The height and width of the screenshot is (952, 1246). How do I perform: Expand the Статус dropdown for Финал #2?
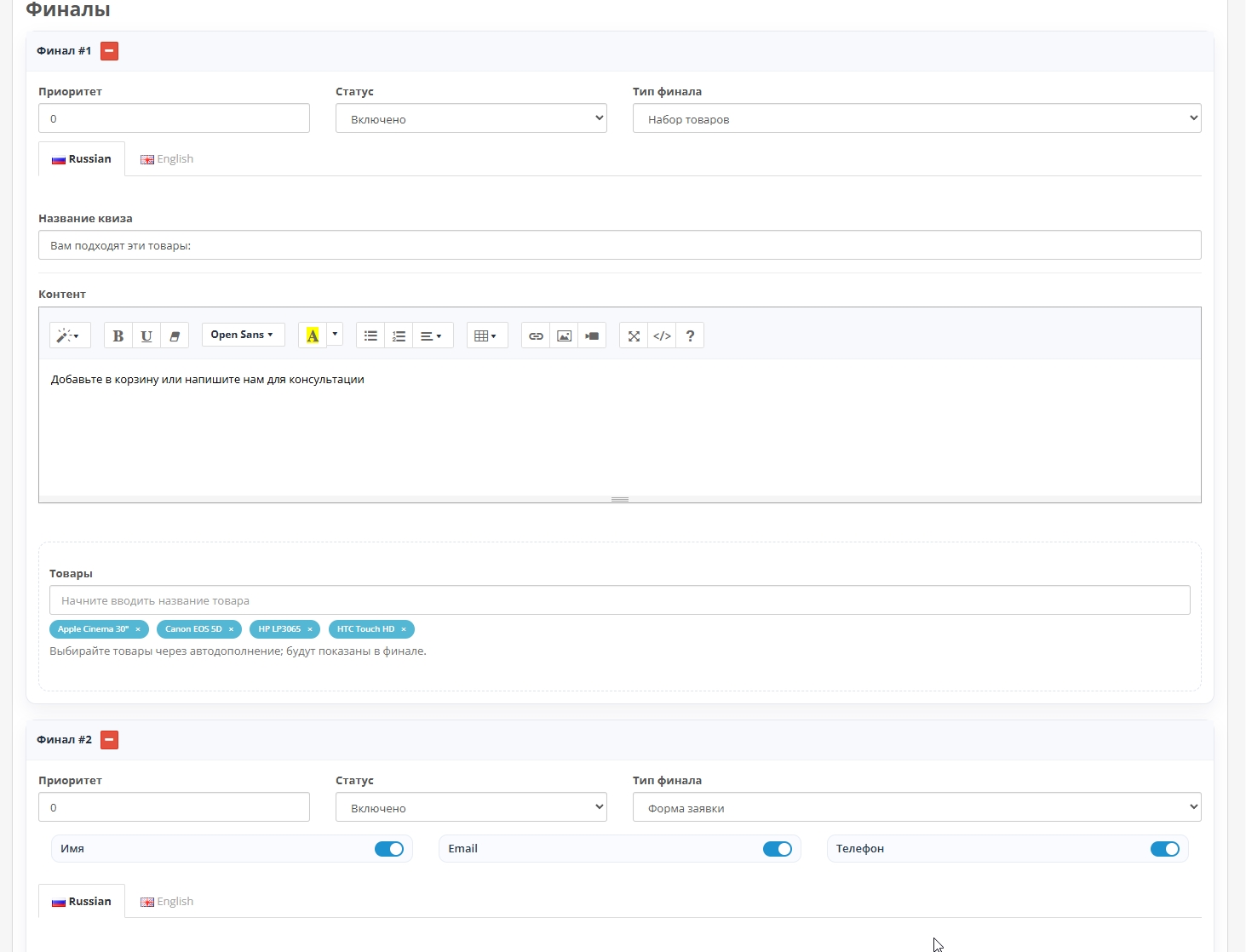point(471,807)
